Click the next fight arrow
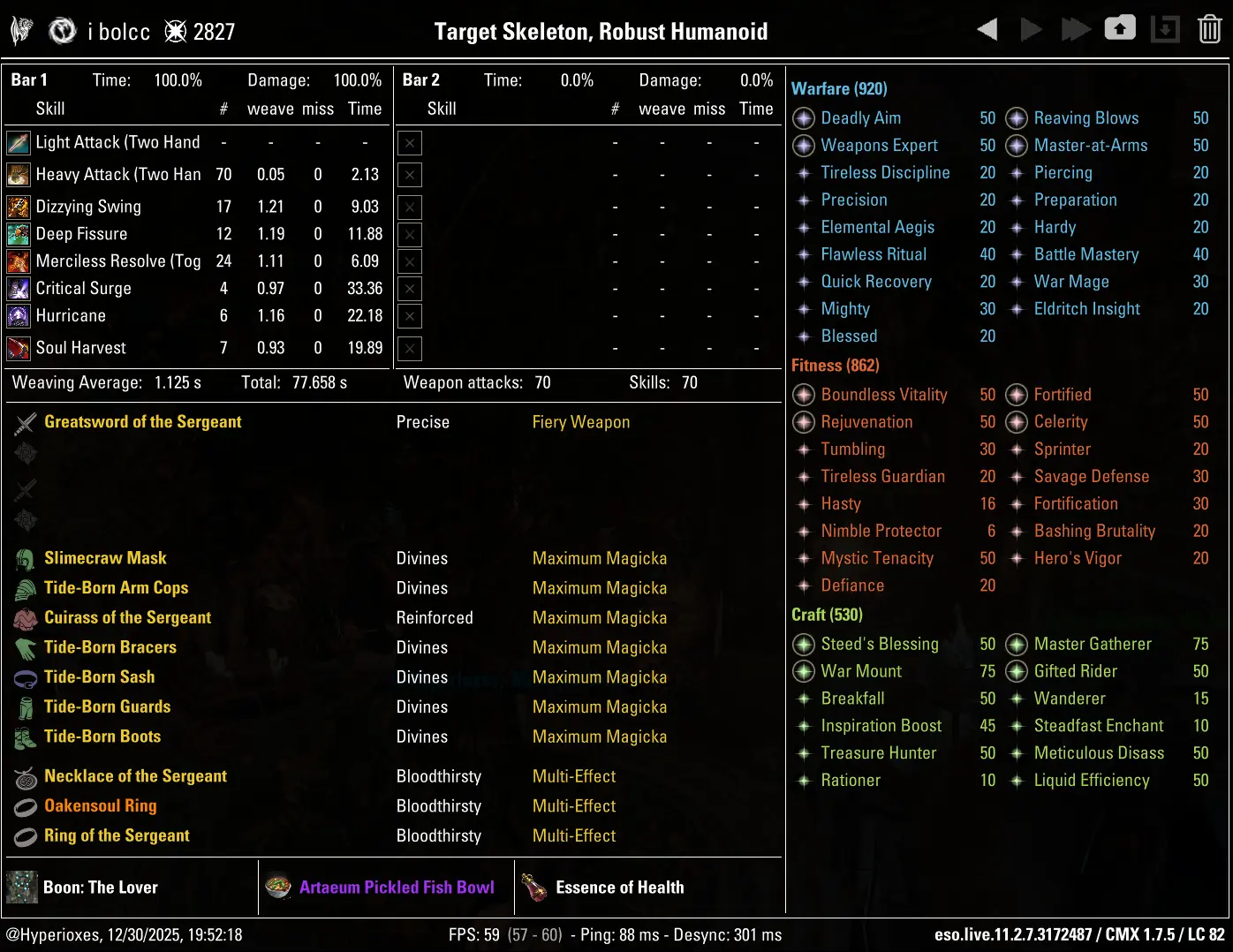The height and width of the screenshot is (952, 1233). coord(1031,30)
